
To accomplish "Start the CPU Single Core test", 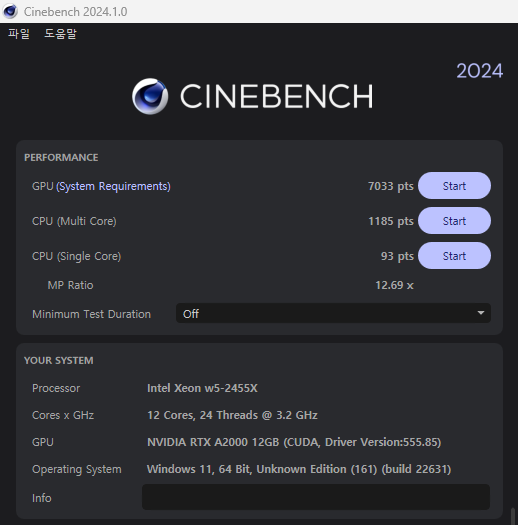I will click(x=454, y=256).
